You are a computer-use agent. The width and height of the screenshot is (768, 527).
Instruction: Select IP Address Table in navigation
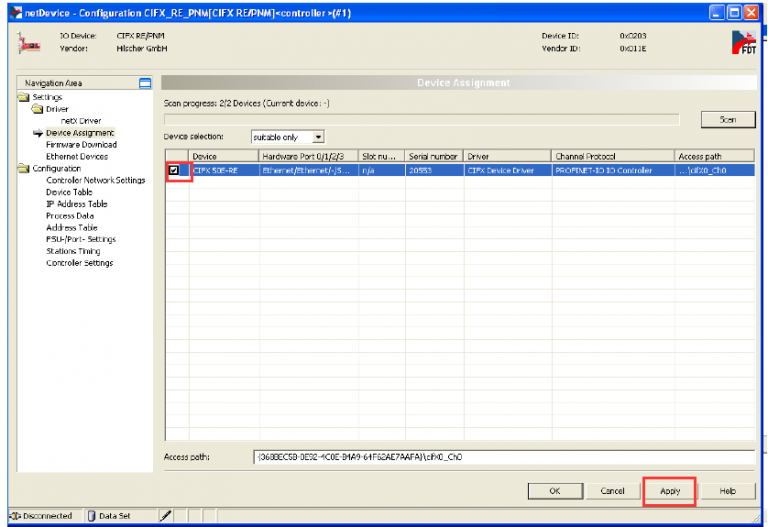coord(76,204)
